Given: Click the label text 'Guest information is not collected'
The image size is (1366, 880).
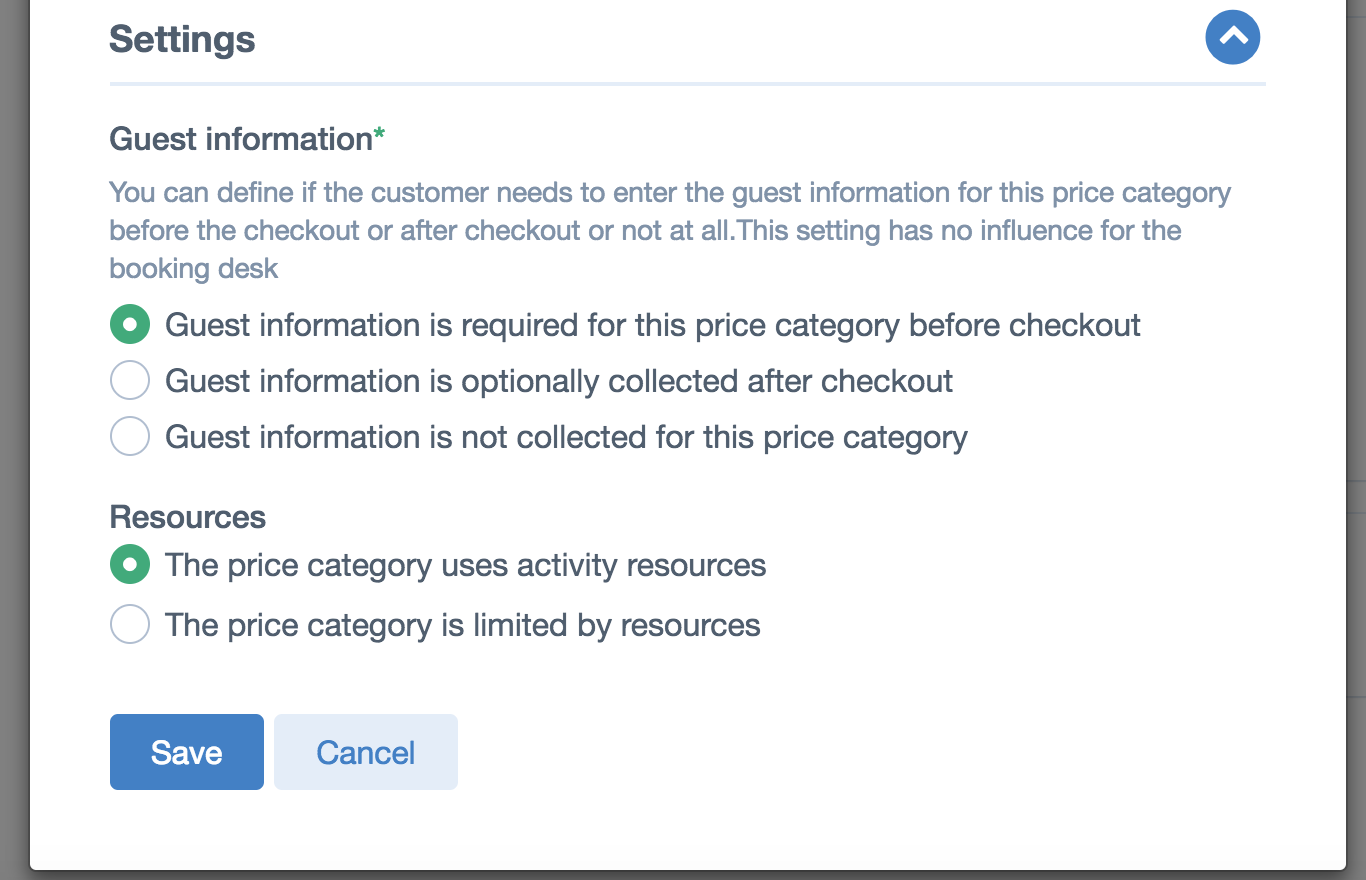Looking at the screenshot, I should [566, 437].
